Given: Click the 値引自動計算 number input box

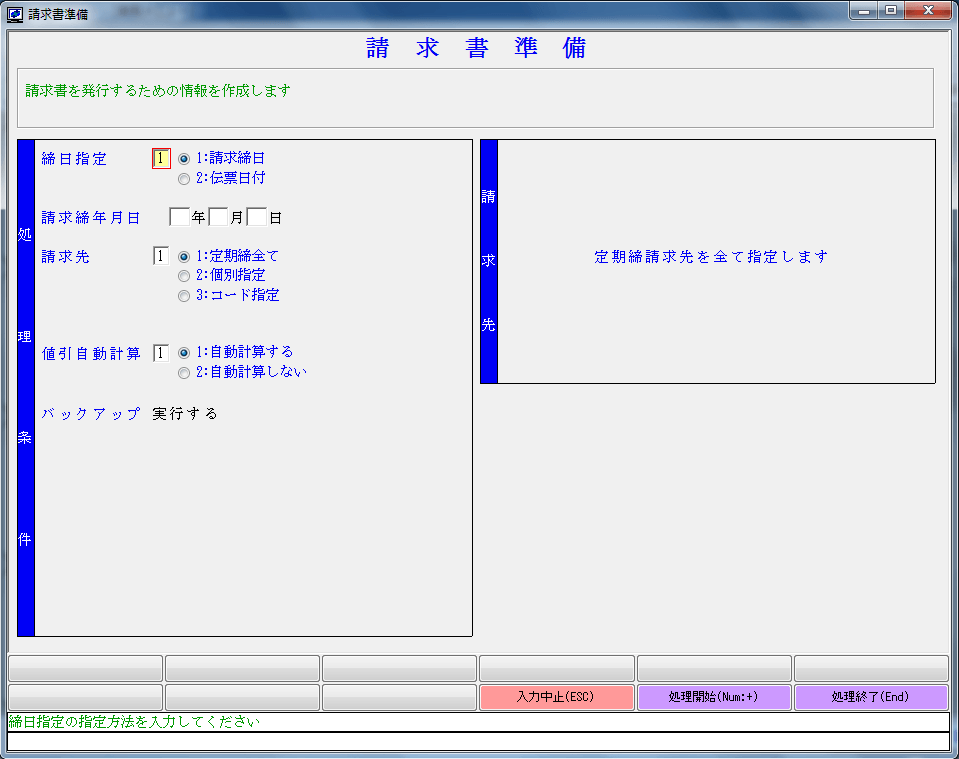Looking at the screenshot, I should [161, 353].
